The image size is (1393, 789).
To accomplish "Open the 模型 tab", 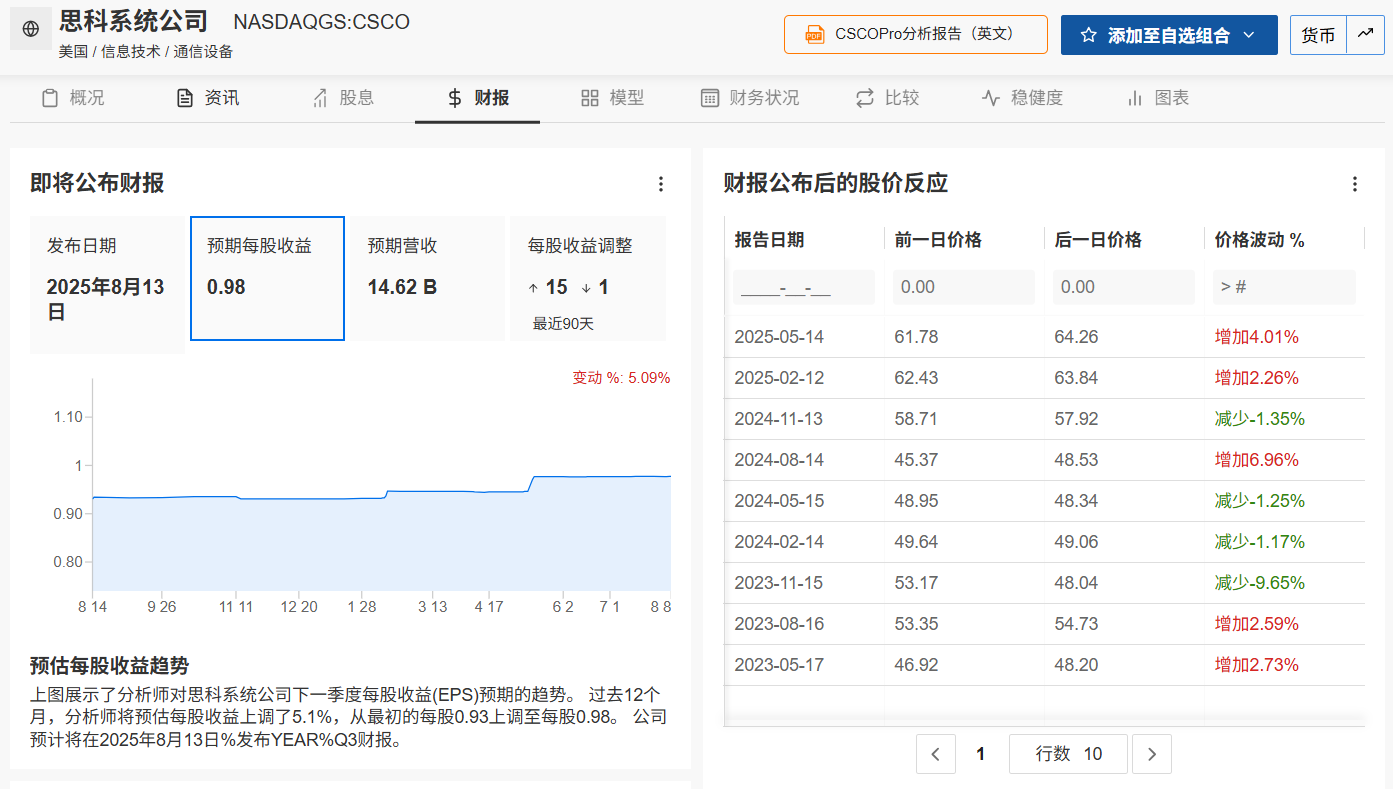I will [612, 98].
